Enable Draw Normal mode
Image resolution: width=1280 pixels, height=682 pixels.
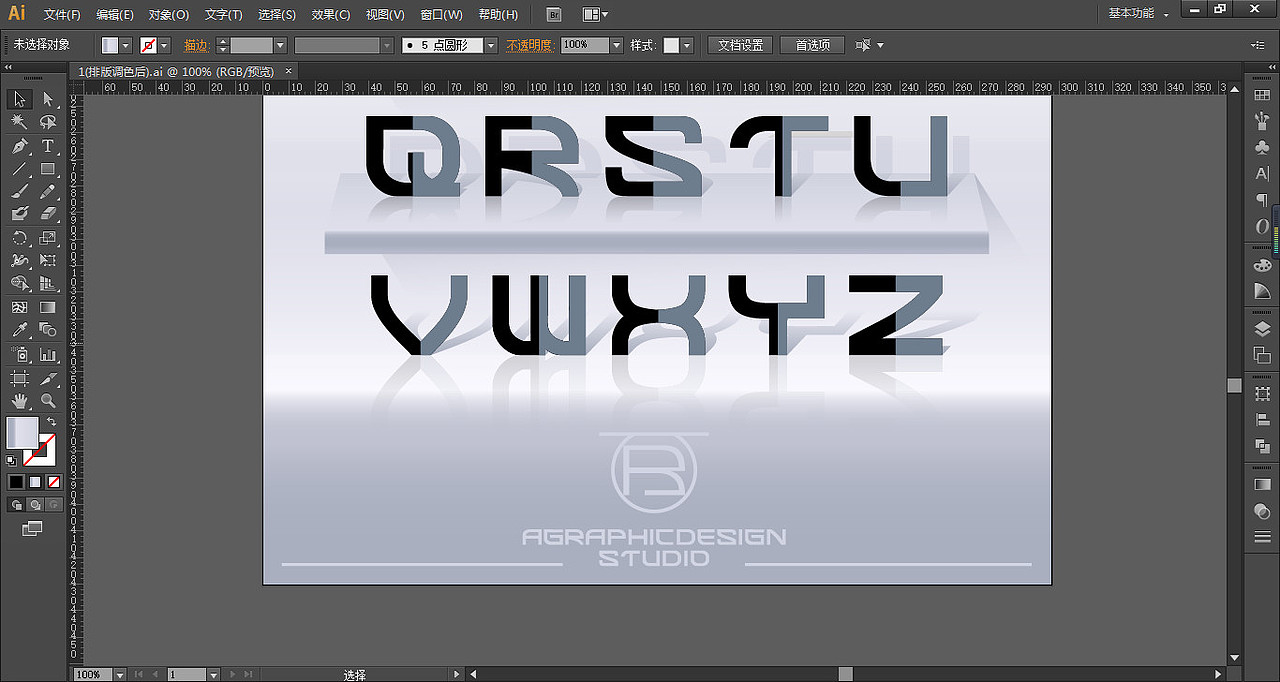pos(16,505)
